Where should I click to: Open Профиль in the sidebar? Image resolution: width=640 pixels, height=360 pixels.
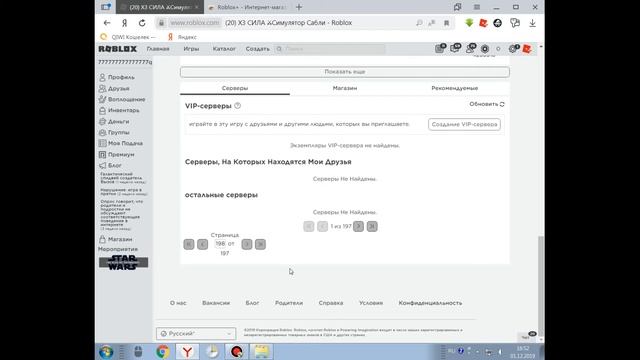pos(117,77)
